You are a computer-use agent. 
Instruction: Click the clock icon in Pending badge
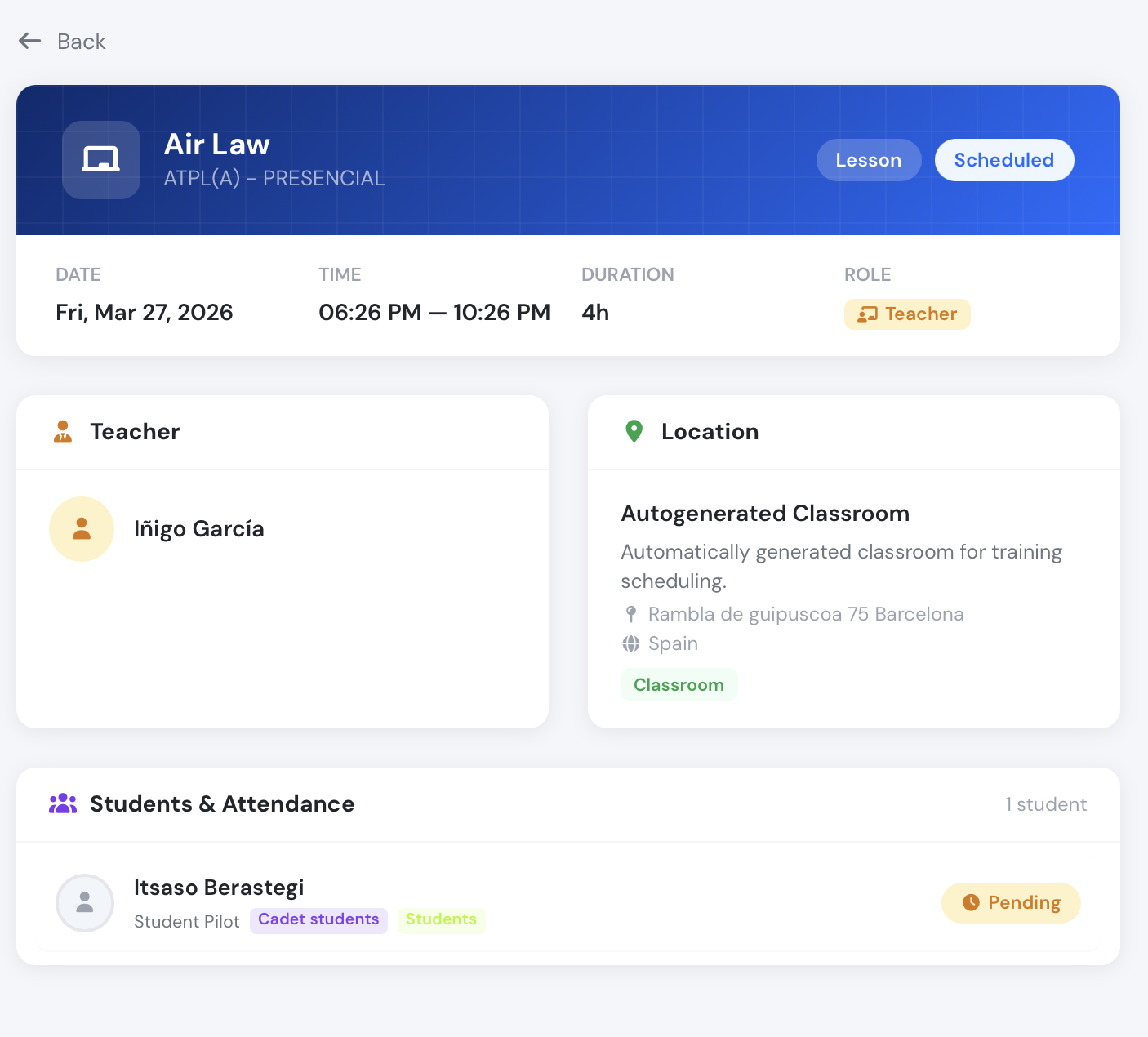point(971,902)
